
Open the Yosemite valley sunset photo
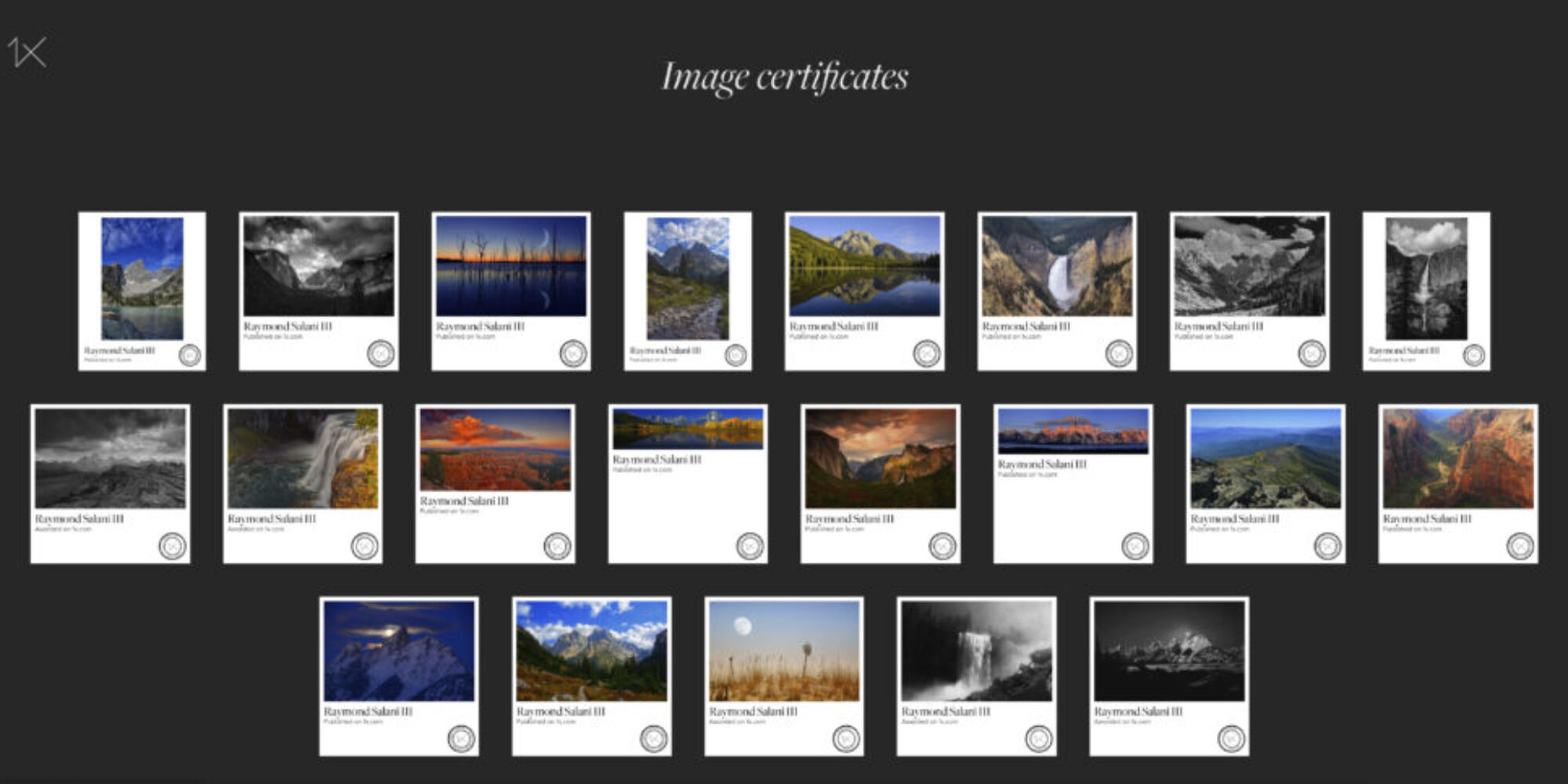coord(880,459)
